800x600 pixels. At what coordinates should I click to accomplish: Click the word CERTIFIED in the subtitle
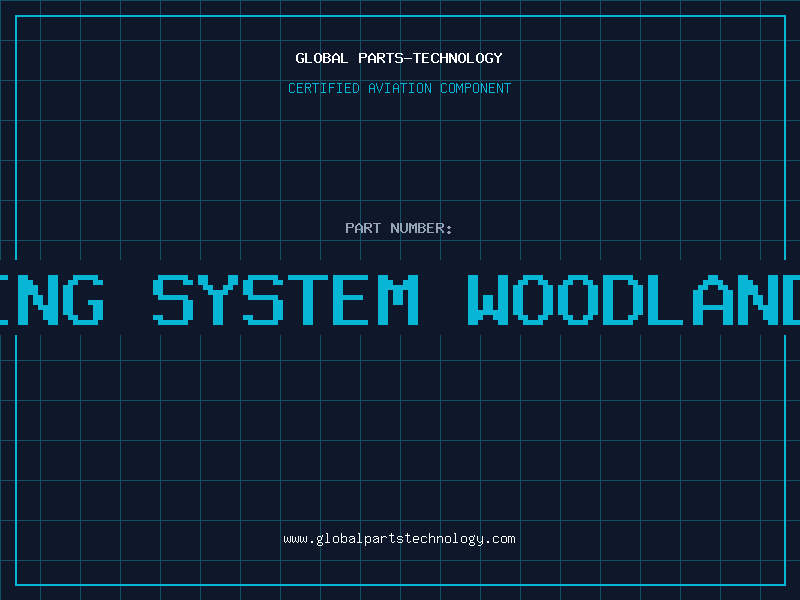click(325, 88)
